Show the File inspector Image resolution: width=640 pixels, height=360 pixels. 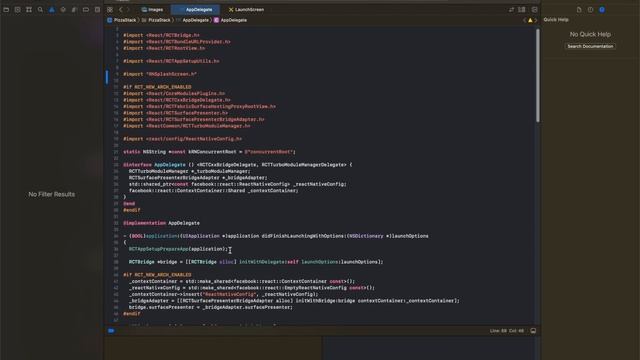[x=579, y=9]
